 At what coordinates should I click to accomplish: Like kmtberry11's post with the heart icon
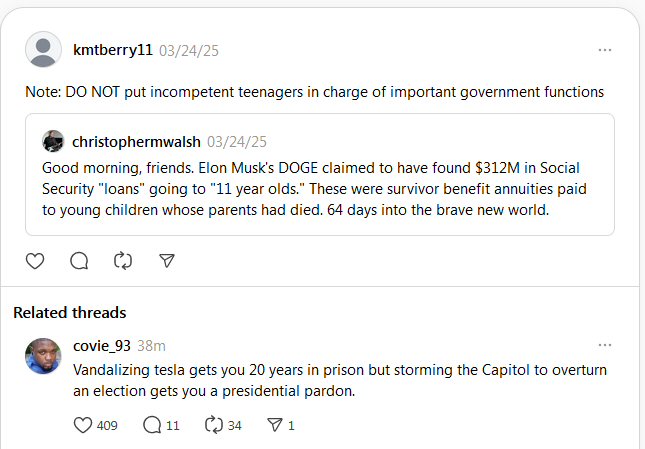coord(35,261)
